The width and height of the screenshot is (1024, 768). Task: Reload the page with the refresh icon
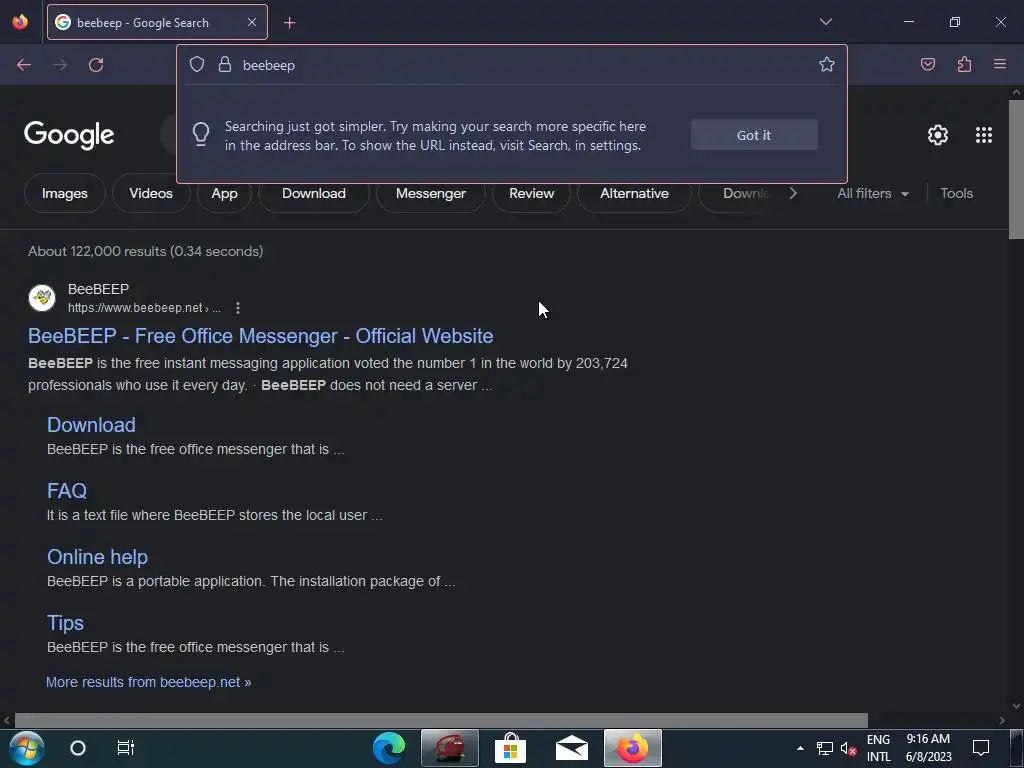pyautogui.click(x=96, y=65)
